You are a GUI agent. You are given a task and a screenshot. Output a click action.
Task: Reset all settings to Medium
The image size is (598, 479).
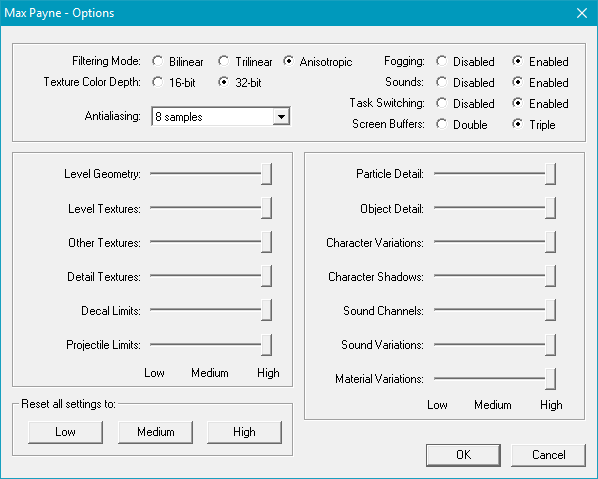pyautogui.click(x=155, y=432)
